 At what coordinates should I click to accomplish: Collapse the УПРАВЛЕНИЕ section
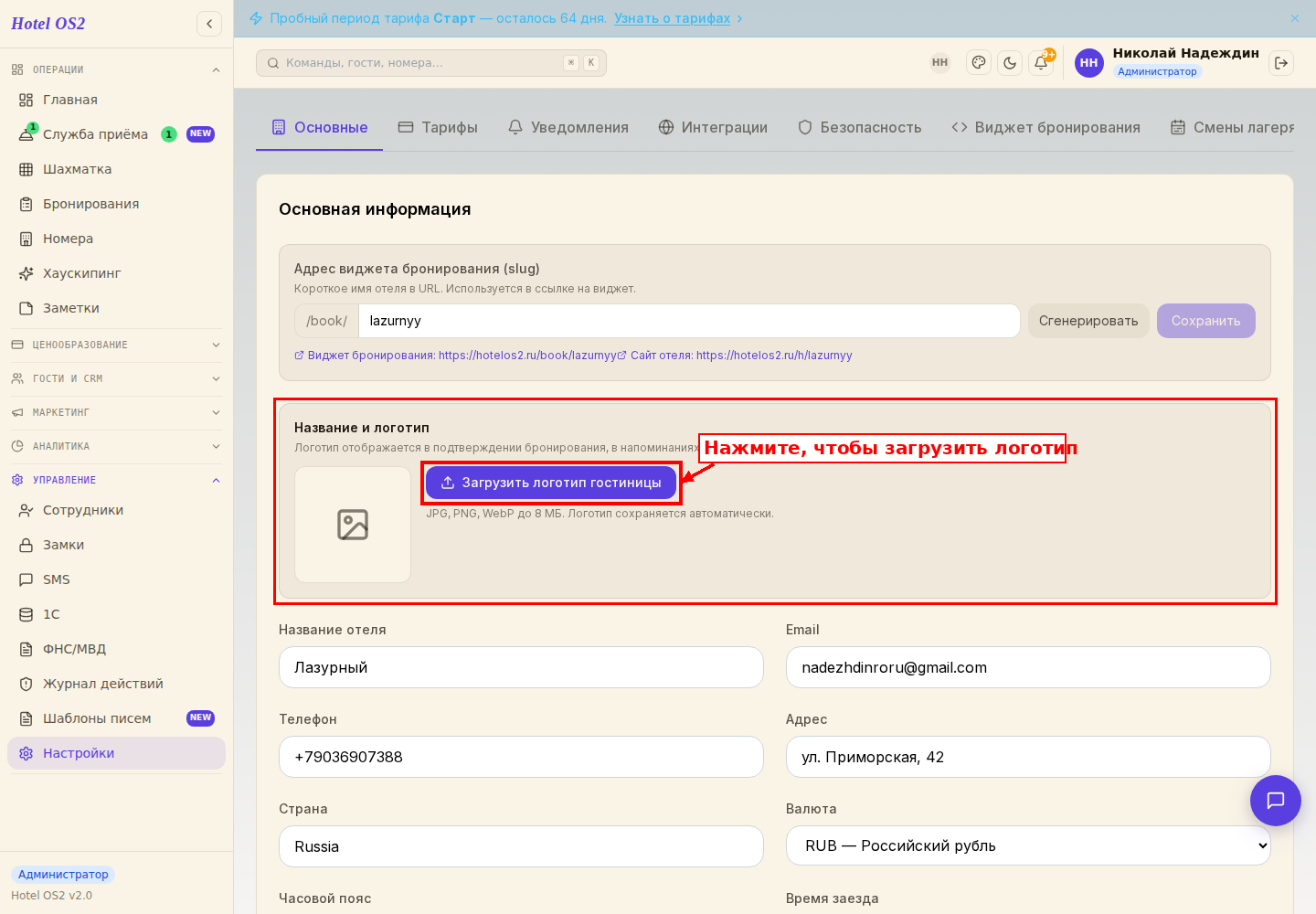[116, 480]
